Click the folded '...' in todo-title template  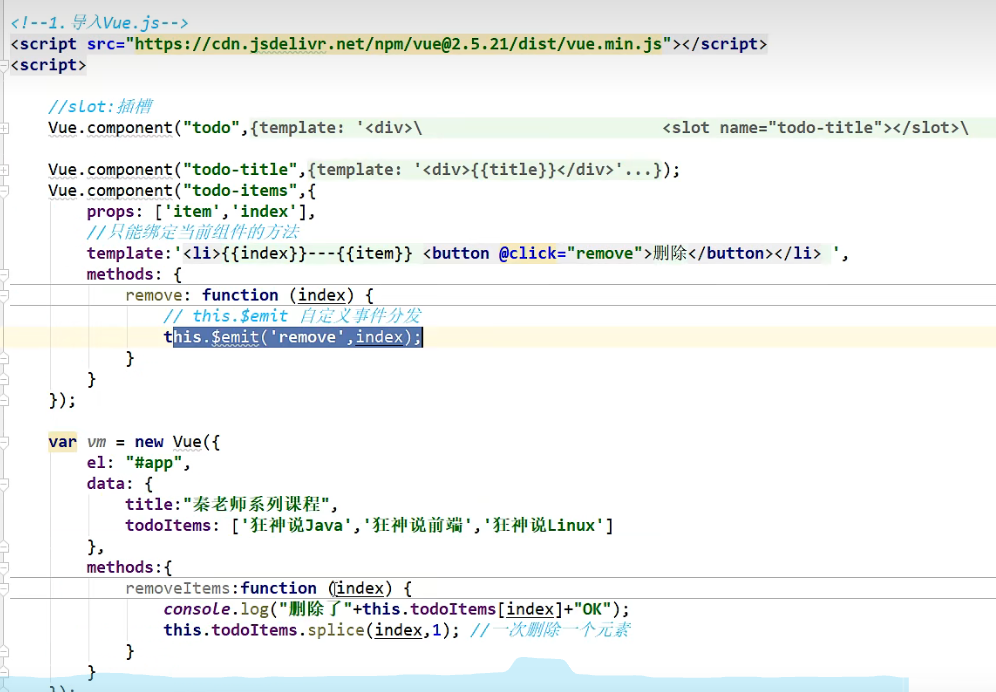(638, 170)
